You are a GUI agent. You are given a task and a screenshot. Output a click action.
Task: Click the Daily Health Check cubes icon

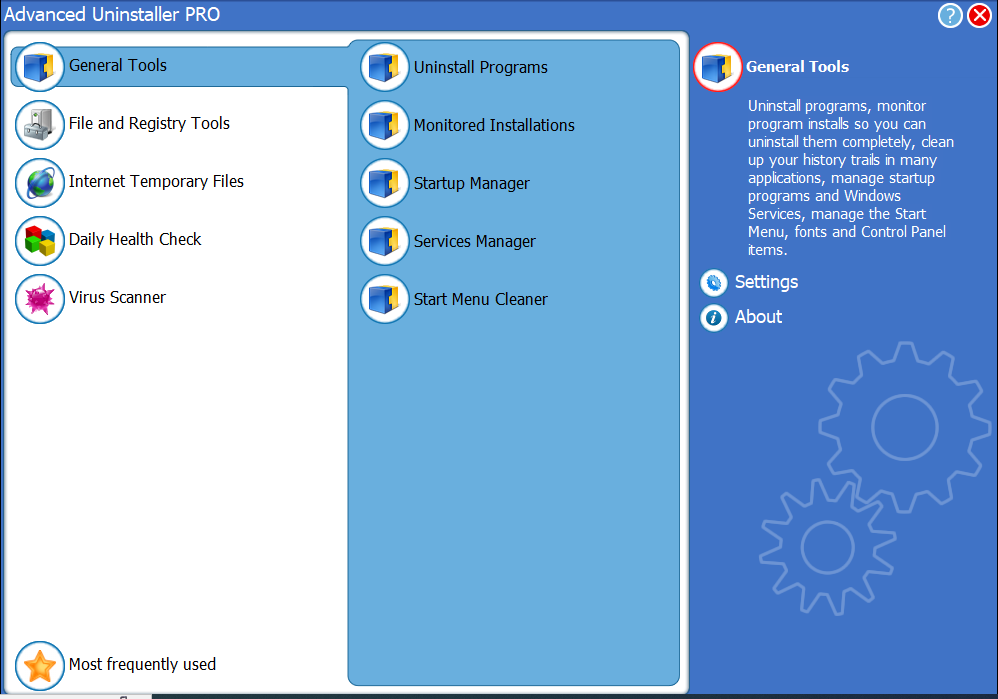tap(39, 241)
